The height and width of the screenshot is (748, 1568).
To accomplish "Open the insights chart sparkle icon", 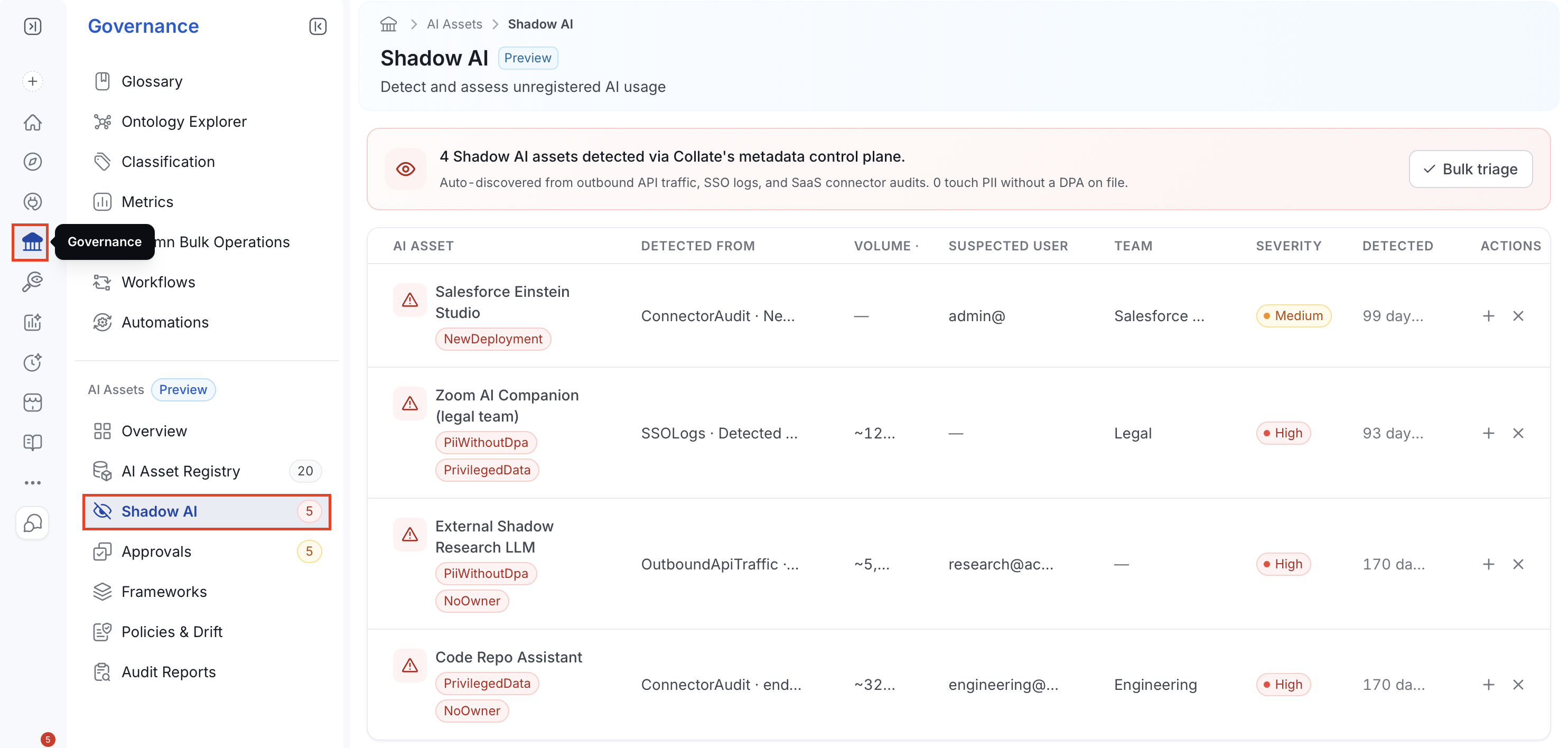I will click(x=33, y=322).
